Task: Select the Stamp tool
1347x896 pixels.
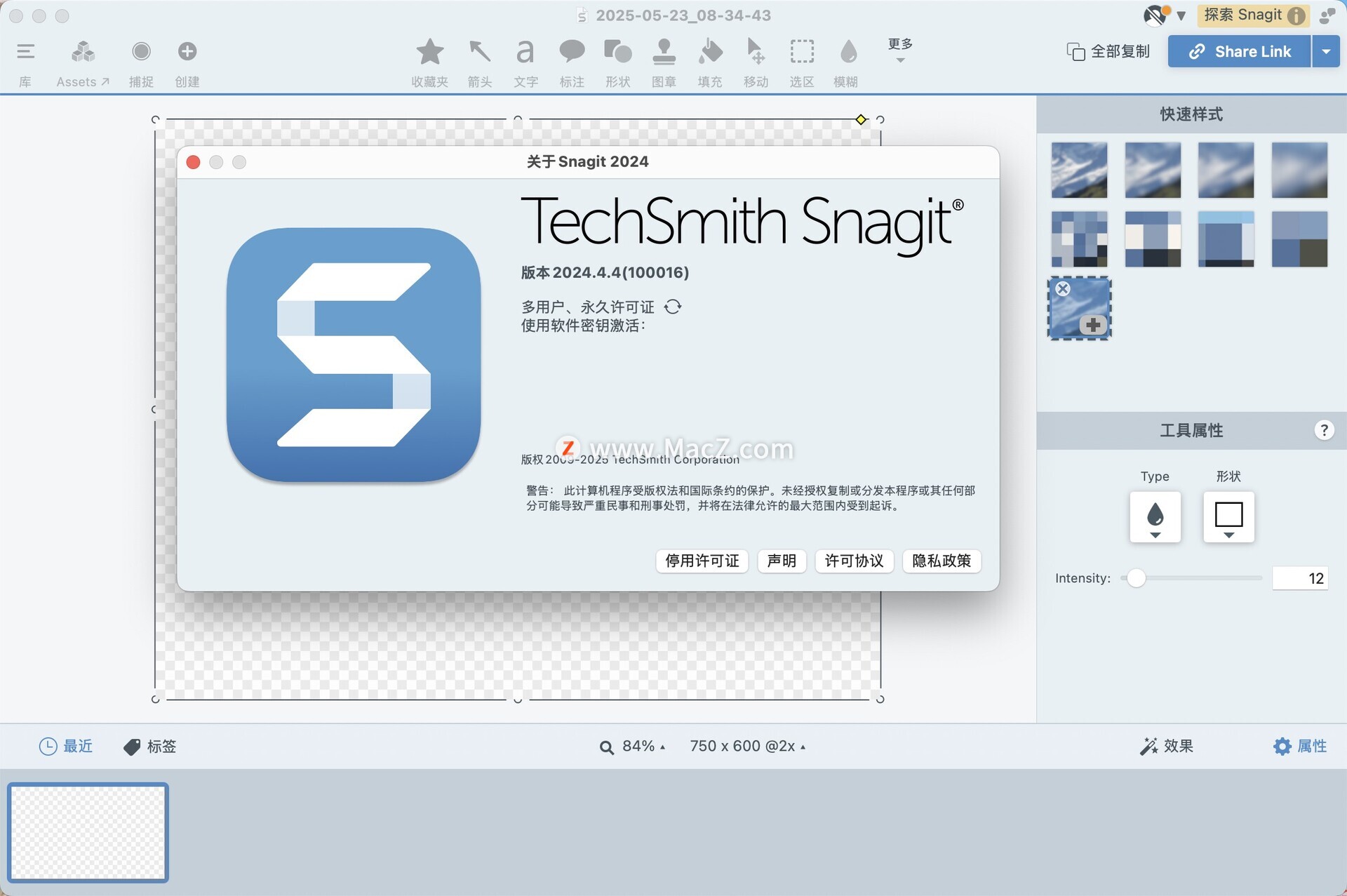Action: [x=664, y=51]
